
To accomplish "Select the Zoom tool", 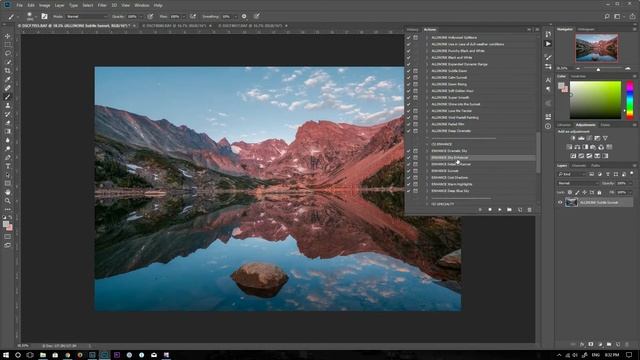I will click(x=7, y=201).
